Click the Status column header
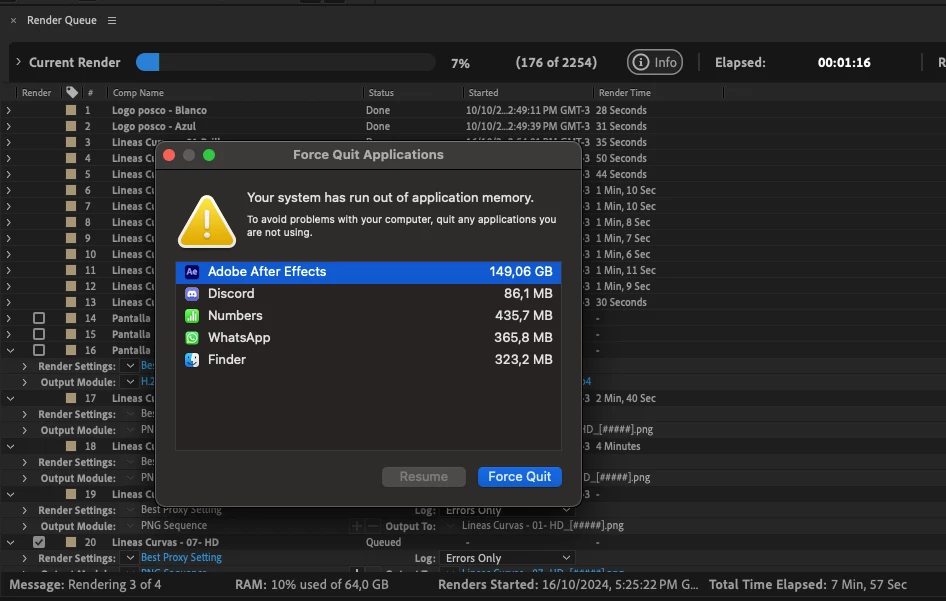The width and height of the screenshot is (946, 601). (x=381, y=92)
